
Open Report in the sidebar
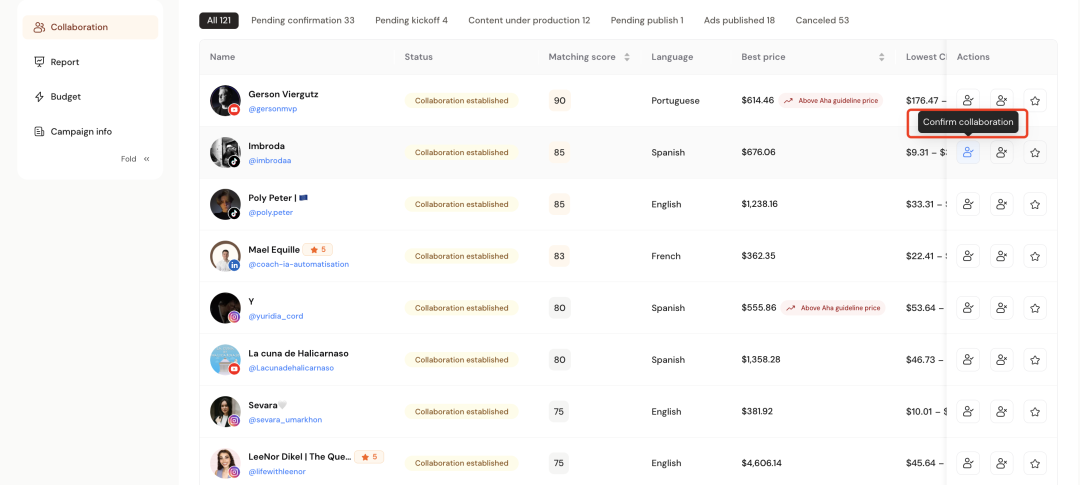pyautogui.click(x=65, y=62)
